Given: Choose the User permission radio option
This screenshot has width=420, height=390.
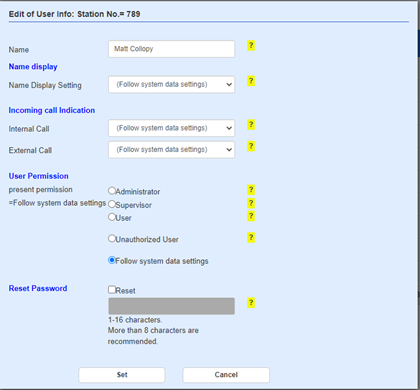Looking at the screenshot, I should point(112,217).
